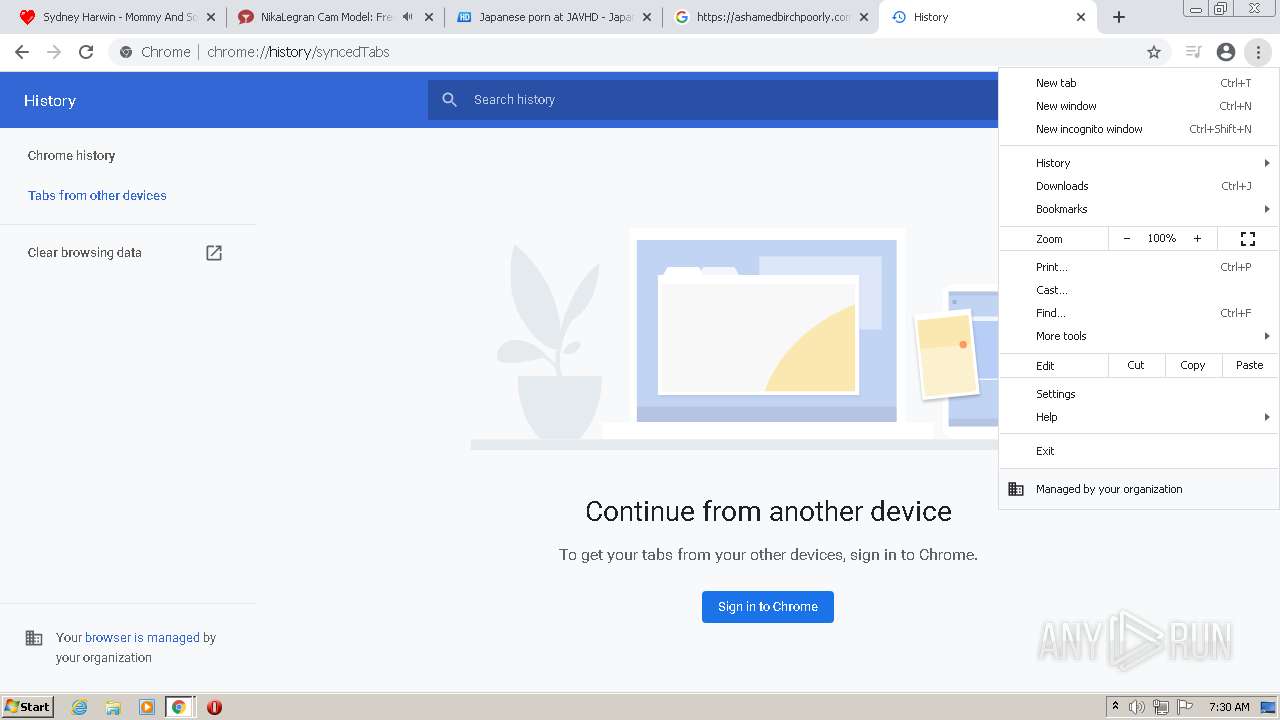This screenshot has width=1280, height=720.
Task: Choose Print... from the menu
Action: pyautogui.click(x=1138, y=267)
